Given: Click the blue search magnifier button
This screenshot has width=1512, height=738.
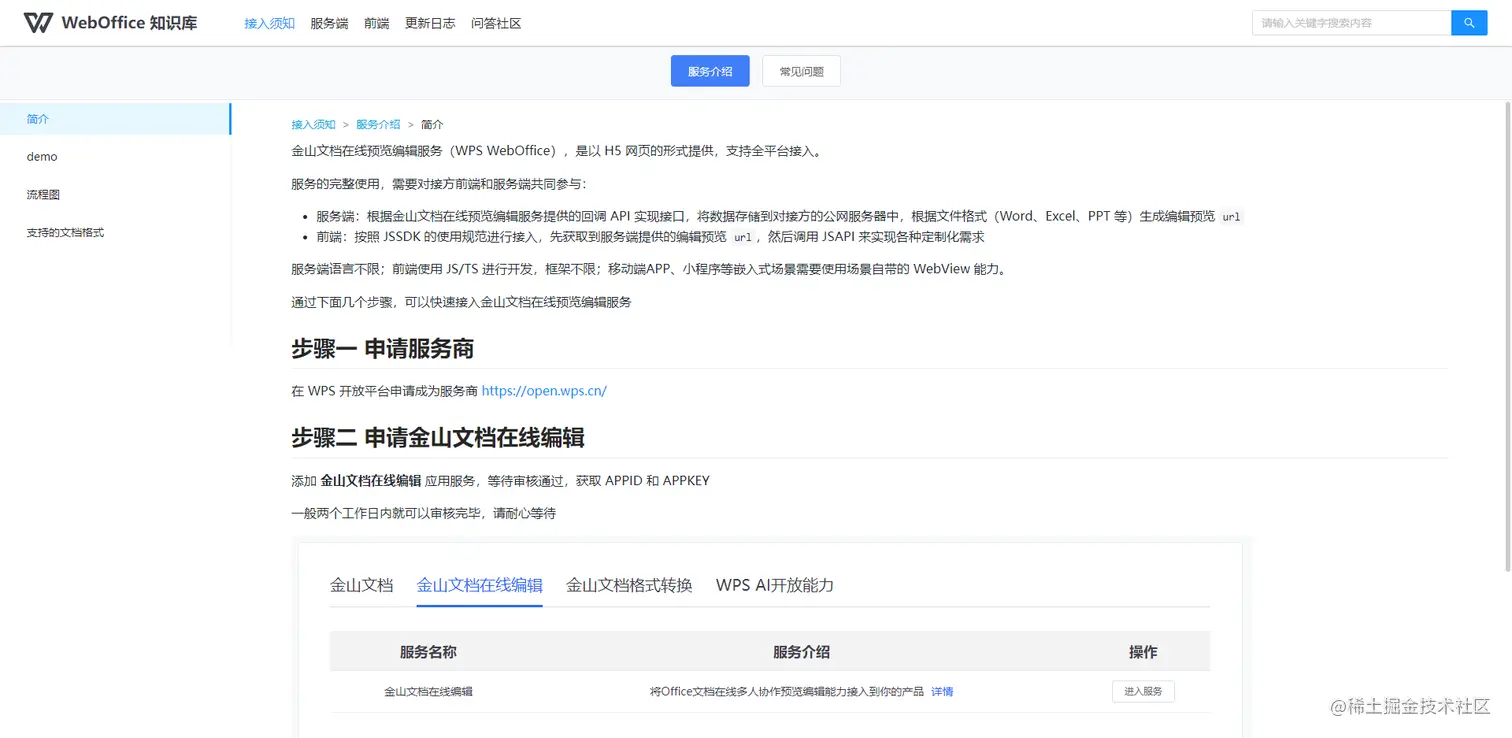Looking at the screenshot, I should click(1469, 23).
